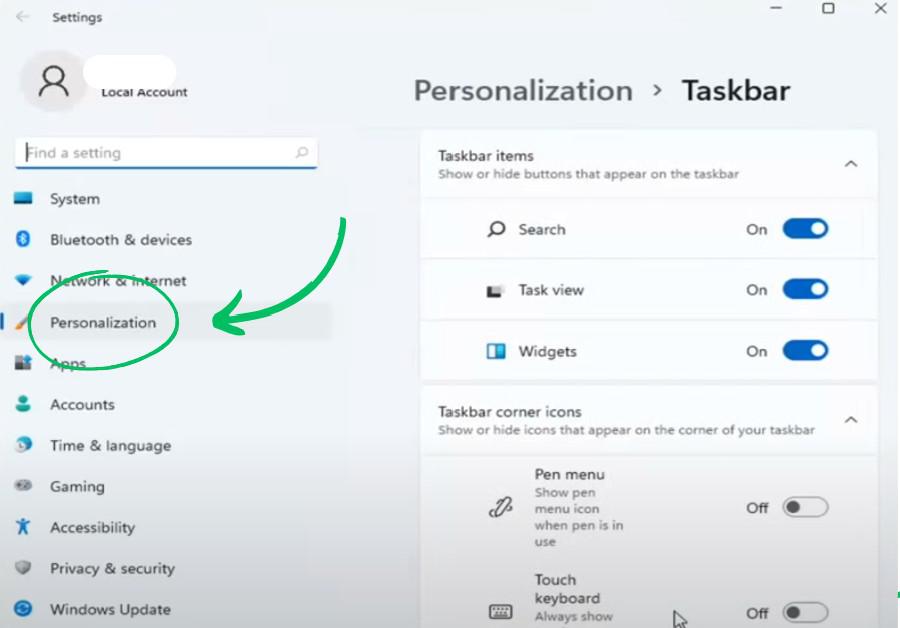Screen dimensions: 900x628
Task: Click the back arrow icon in Settings
Action: (22, 17)
